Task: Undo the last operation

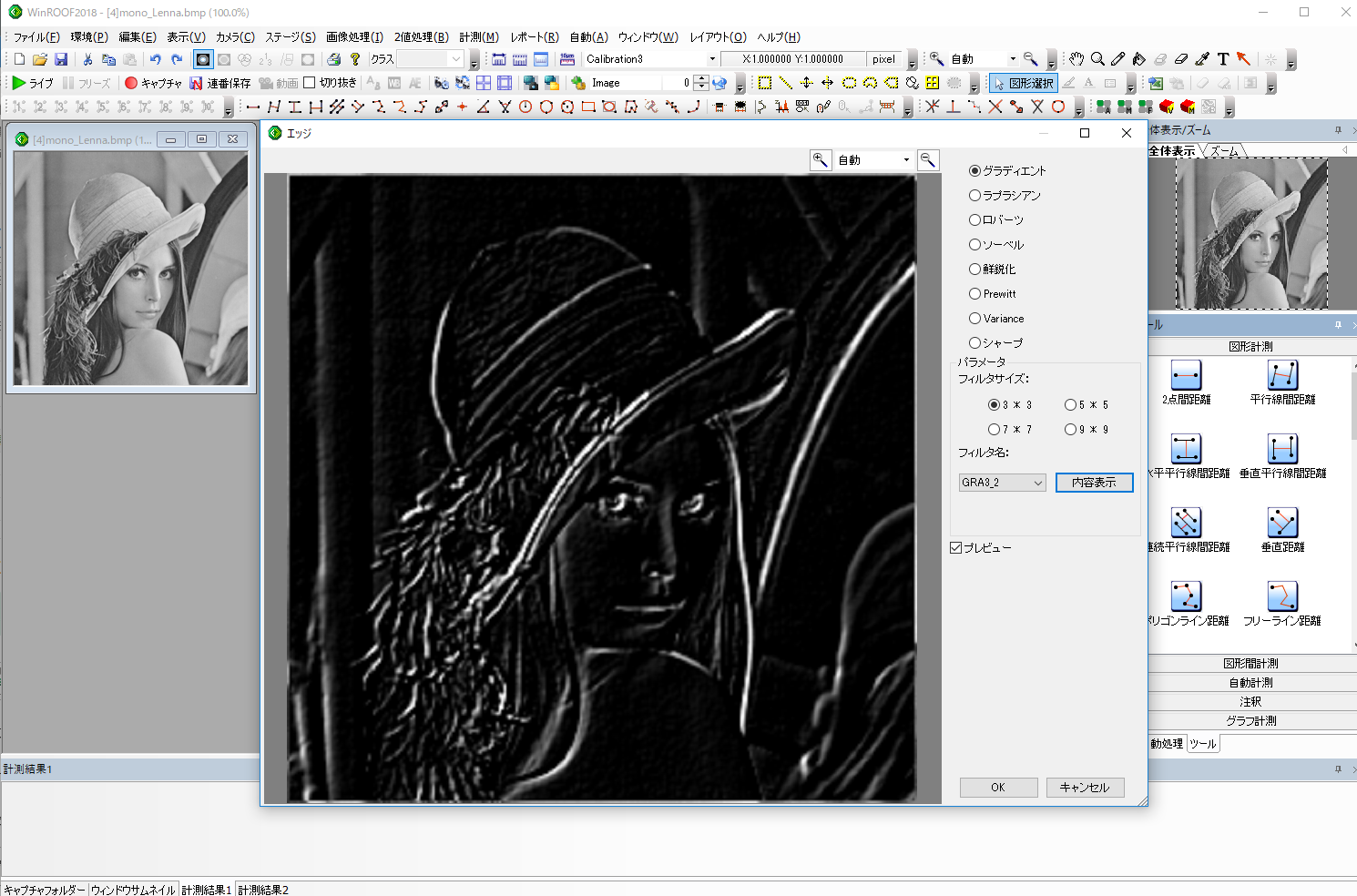Action: 156,59
